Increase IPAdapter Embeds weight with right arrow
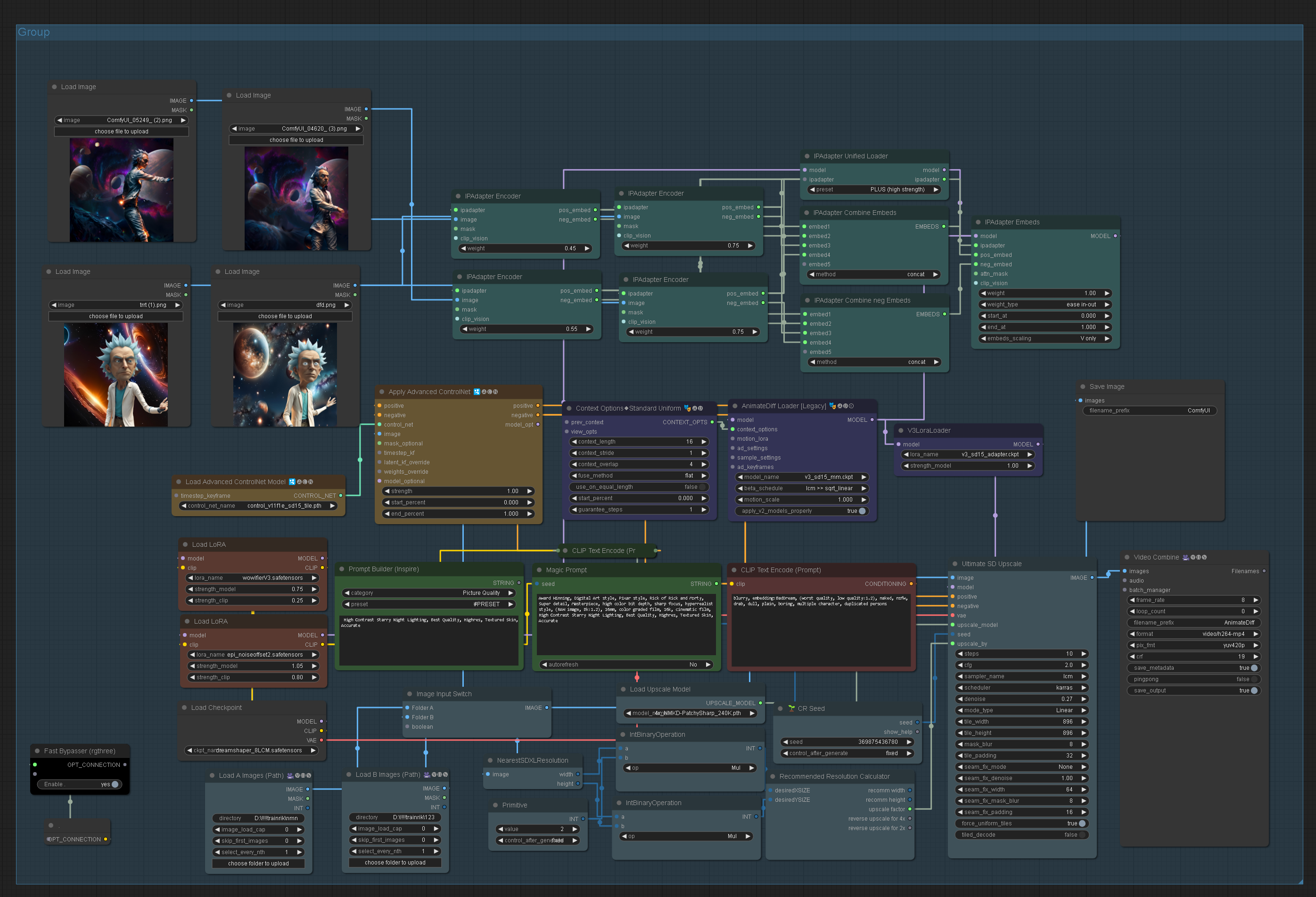 pos(1106,293)
